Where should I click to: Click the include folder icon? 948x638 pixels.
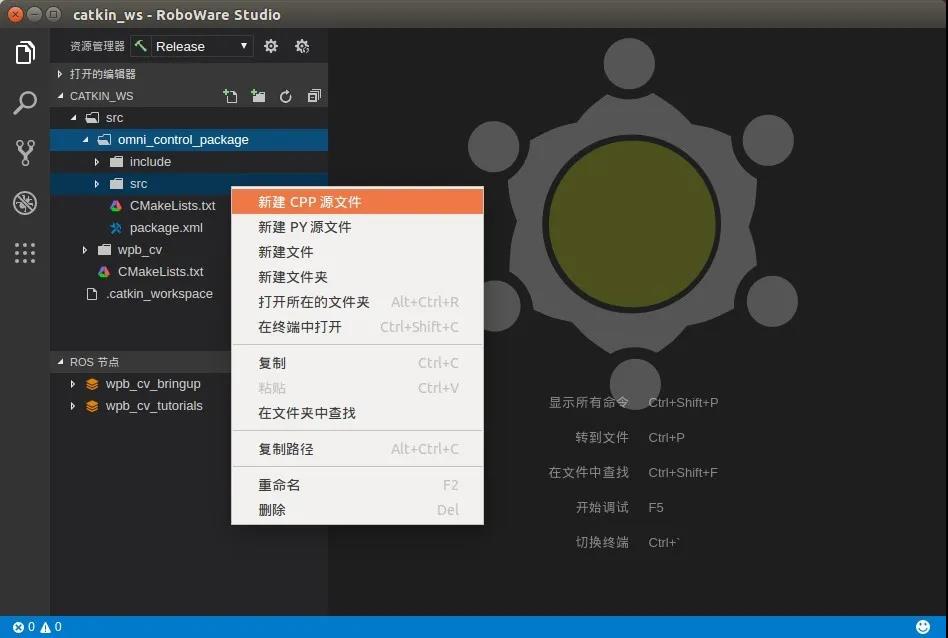click(x=116, y=161)
